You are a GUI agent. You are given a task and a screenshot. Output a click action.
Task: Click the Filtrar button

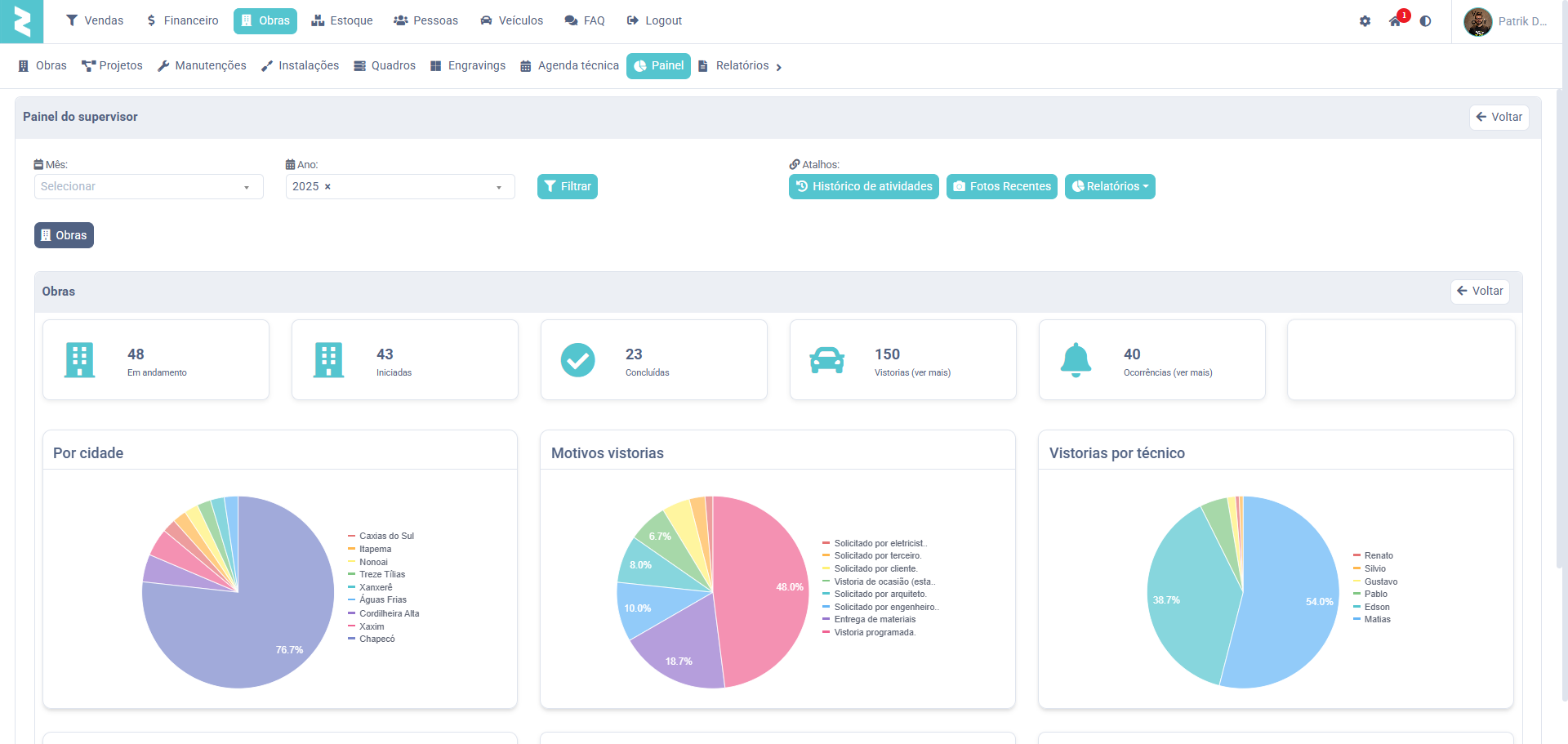click(x=567, y=187)
